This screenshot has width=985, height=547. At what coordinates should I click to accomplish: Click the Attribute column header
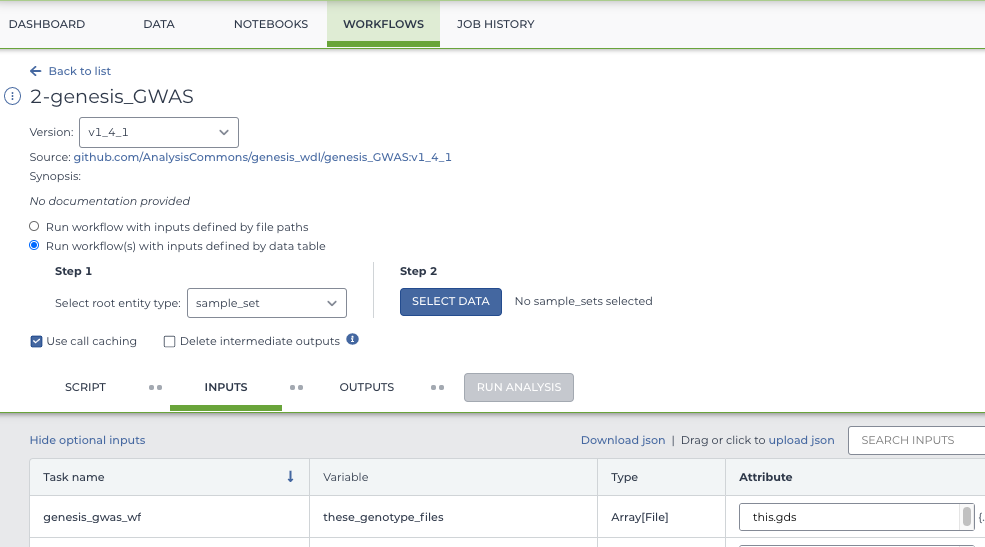coord(856,477)
